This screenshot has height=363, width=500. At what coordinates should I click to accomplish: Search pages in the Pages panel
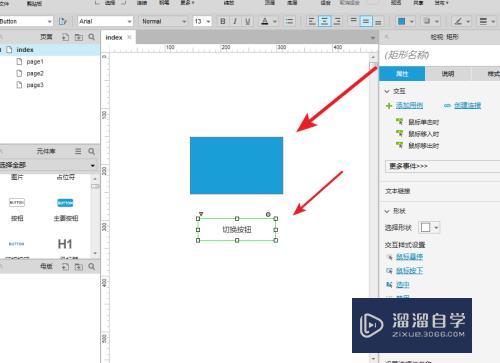point(92,37)
